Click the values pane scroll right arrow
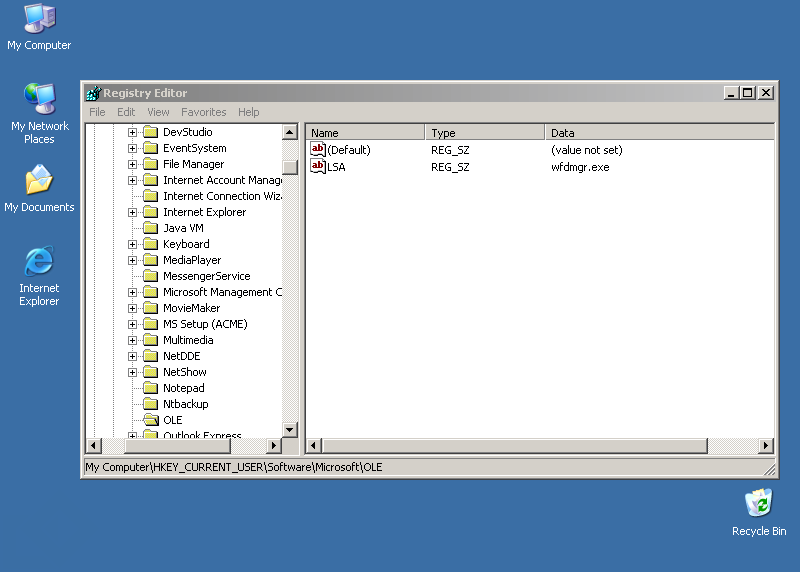 click(766, 445)
